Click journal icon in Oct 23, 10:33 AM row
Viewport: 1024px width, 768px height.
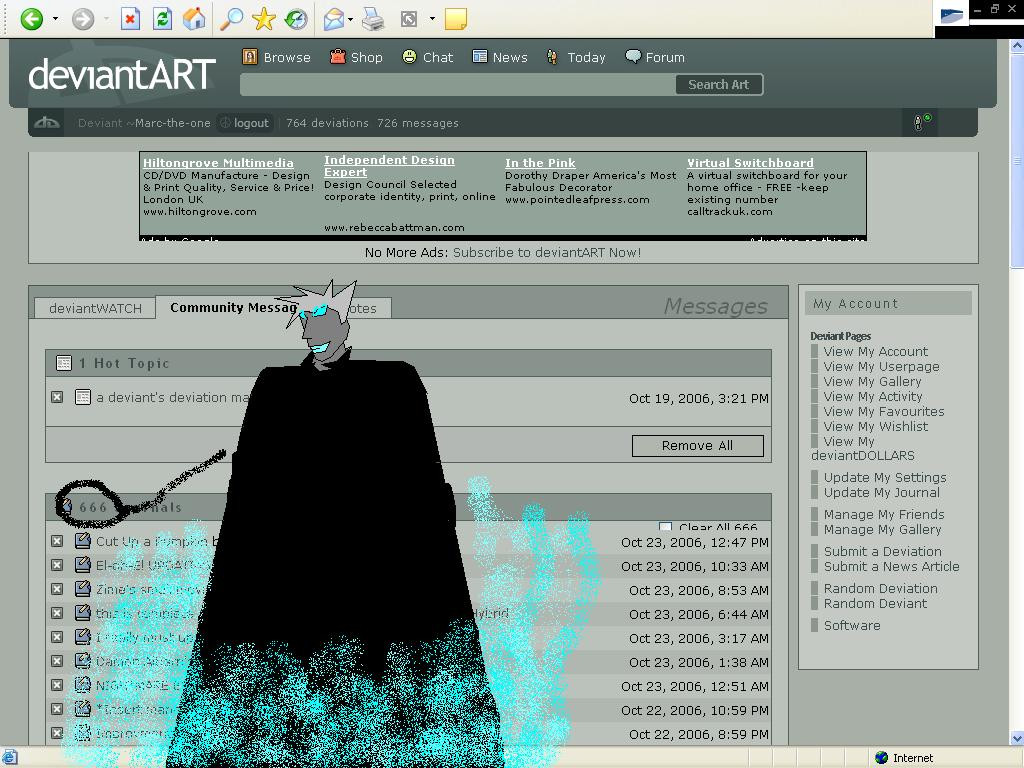pyautogui.click(x=82, y=565)
